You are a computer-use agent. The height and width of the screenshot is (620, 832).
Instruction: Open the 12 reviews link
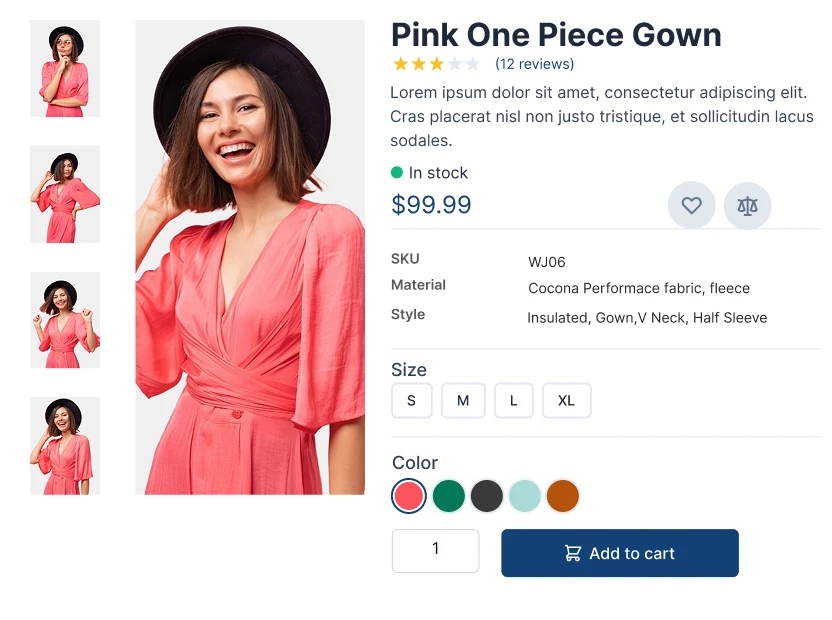coord(534,64)
